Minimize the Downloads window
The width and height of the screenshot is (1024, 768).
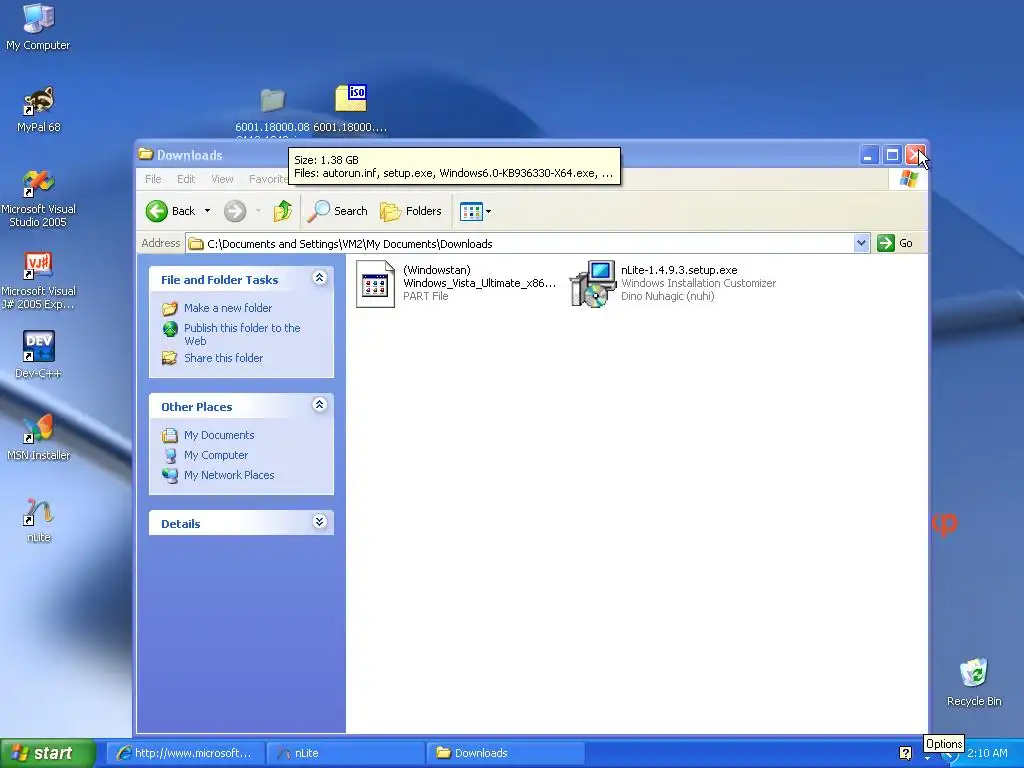(869, 155)
